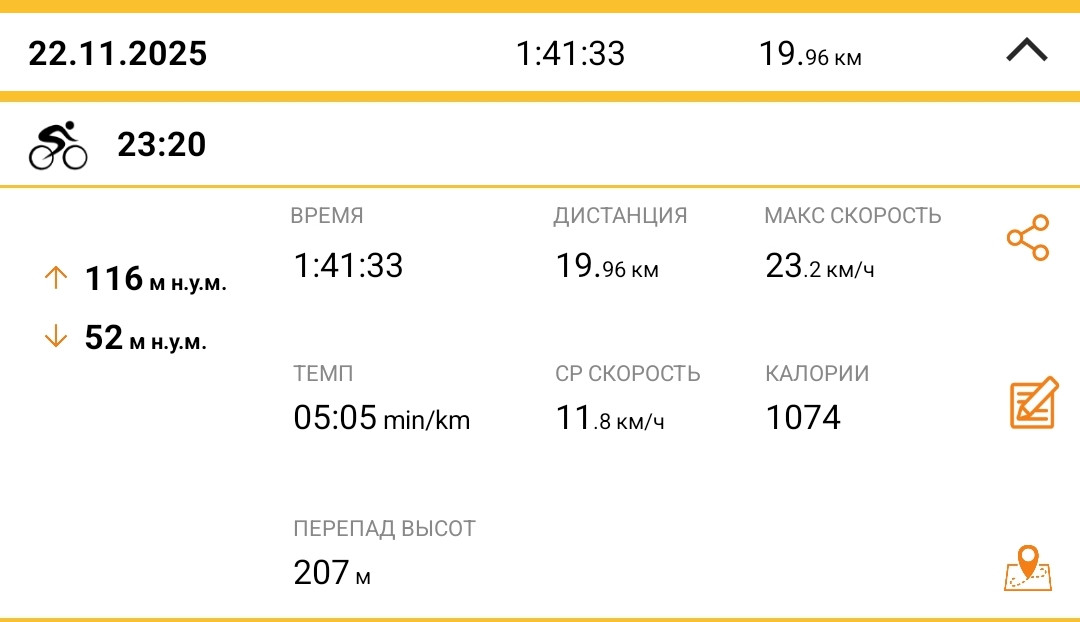
Task: Select the МАКС СКОРОСТЬ value 23.2 км/ч
Action: (820, 266)
